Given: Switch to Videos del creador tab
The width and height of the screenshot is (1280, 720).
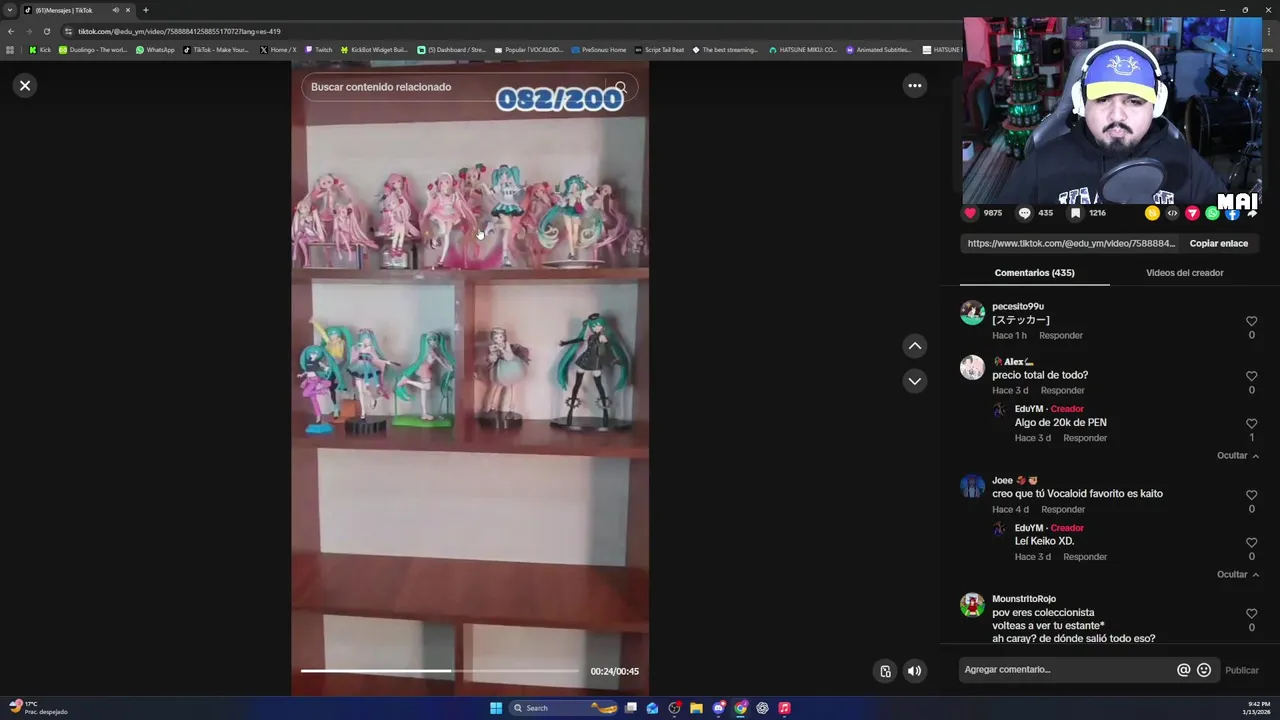Looking at the screenshot, I should [1184, 273].
